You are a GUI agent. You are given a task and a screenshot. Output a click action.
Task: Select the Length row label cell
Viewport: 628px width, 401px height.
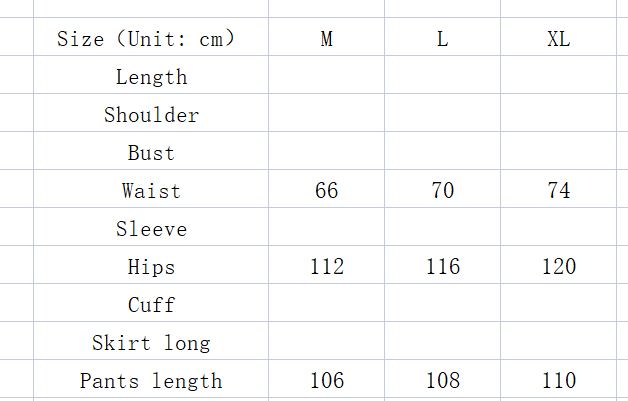pos(151,77)
